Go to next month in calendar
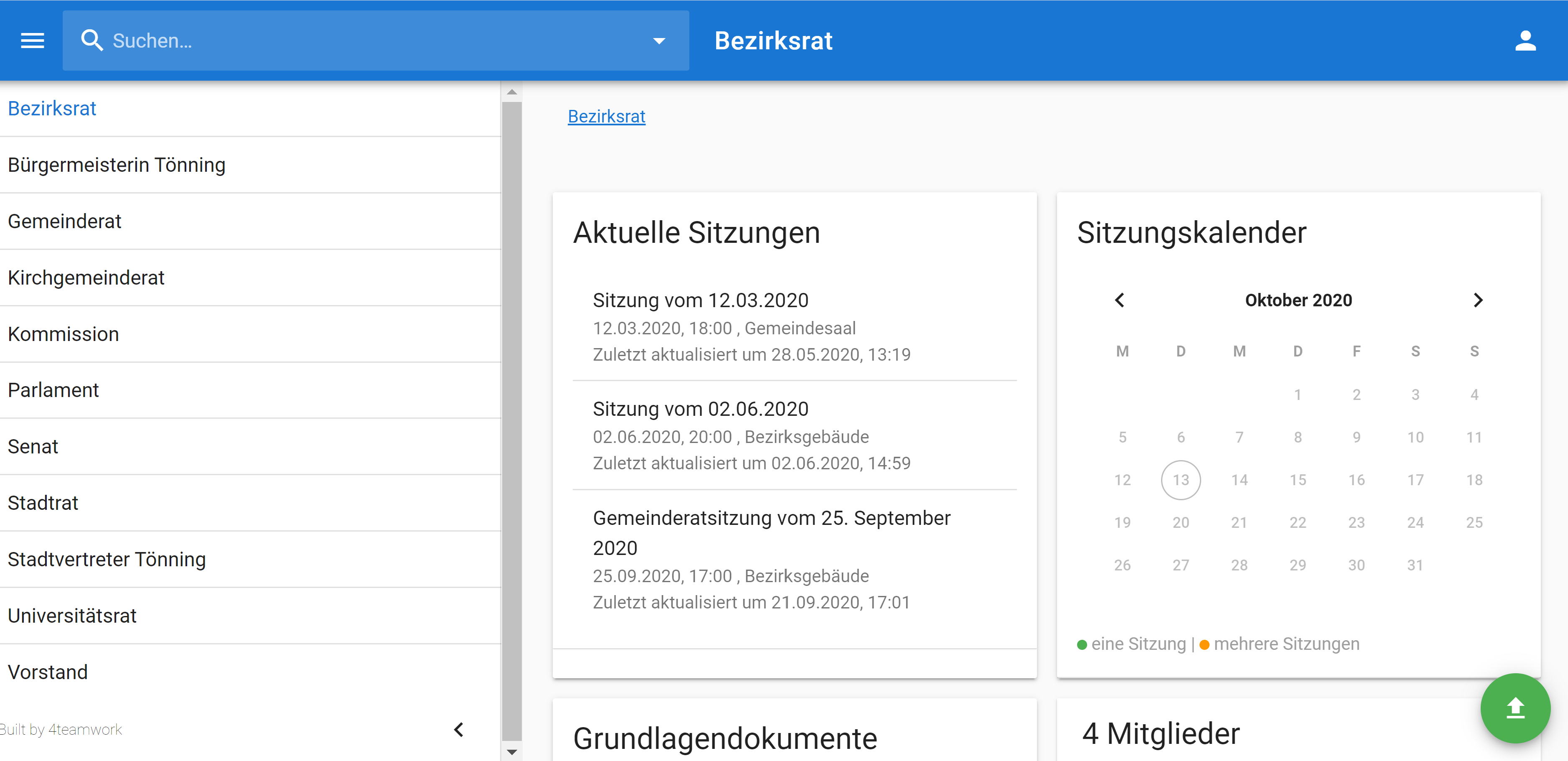 (x=1477, y=300)
